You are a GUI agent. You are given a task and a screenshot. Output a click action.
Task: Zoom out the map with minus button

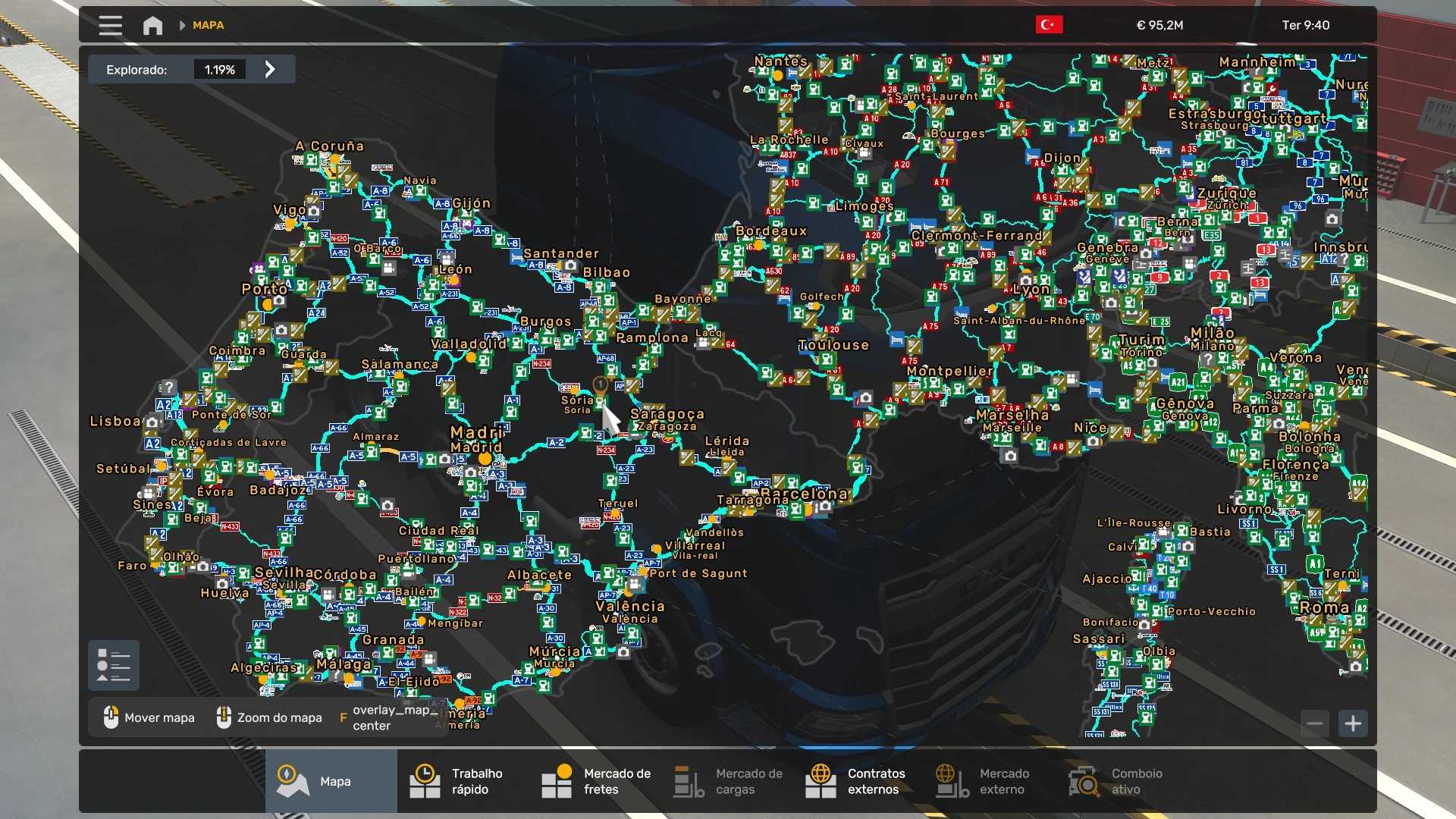1315,723
